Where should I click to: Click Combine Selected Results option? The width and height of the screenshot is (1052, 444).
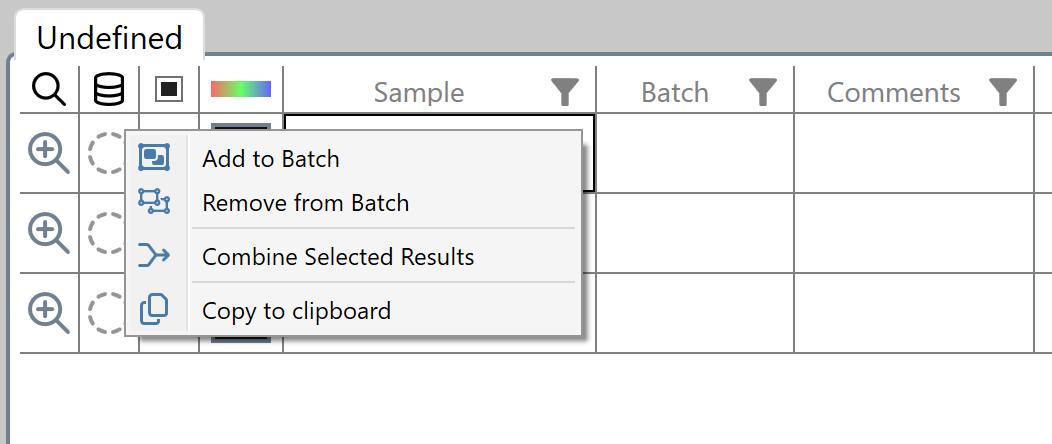[338, 257]
